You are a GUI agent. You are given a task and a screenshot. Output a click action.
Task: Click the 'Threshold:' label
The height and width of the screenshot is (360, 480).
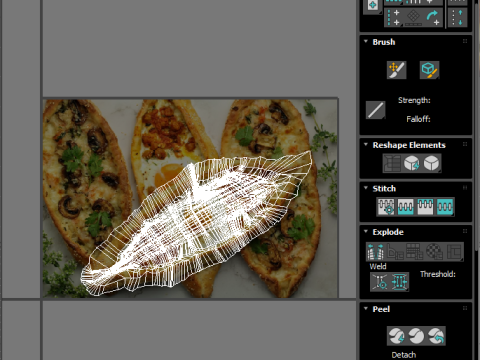click(x=438, y=274)
